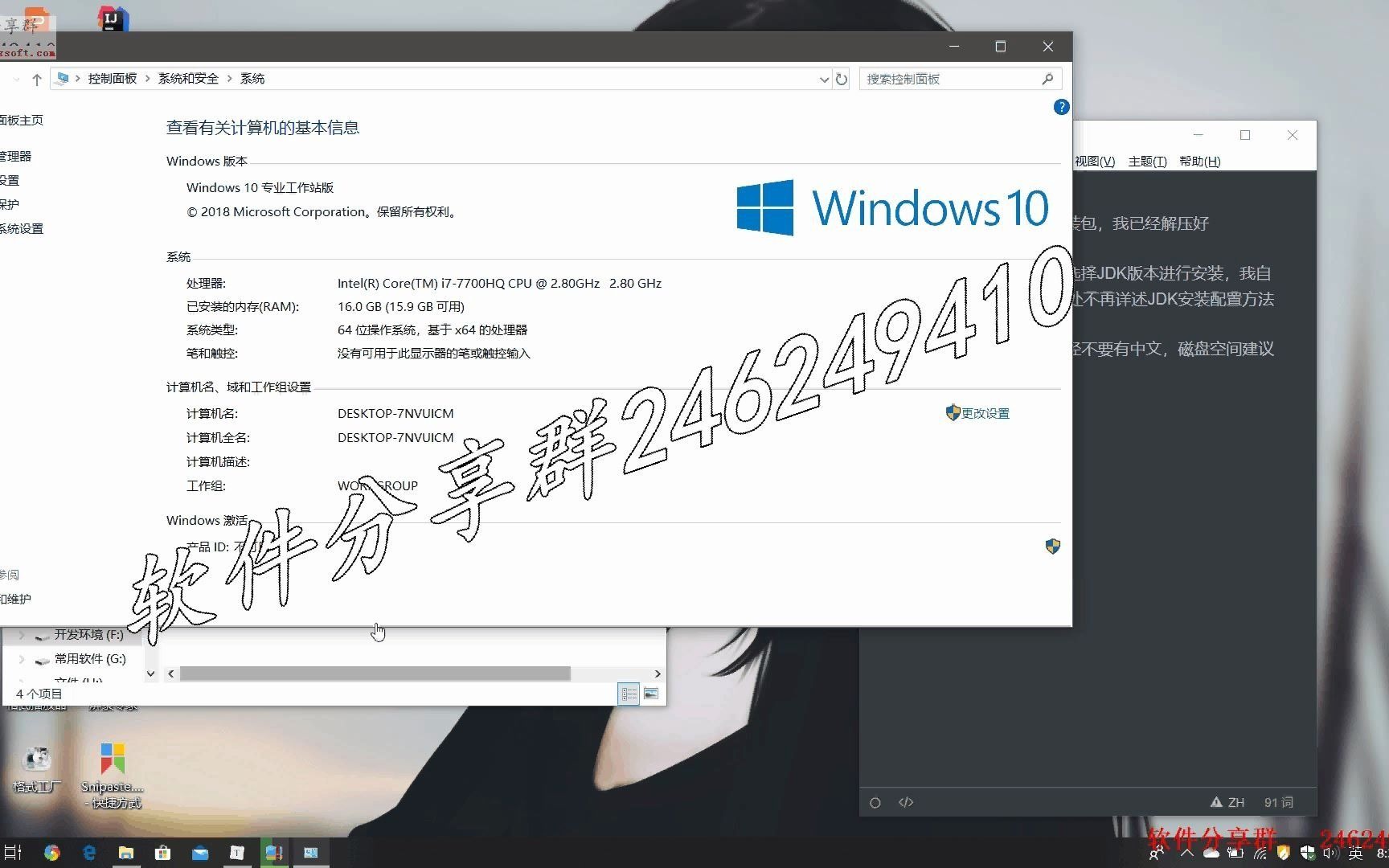Screen dimensions: 1389x868
Task: Show hidden tray icons with the chevron
Action: click(x=1187, y=854)
